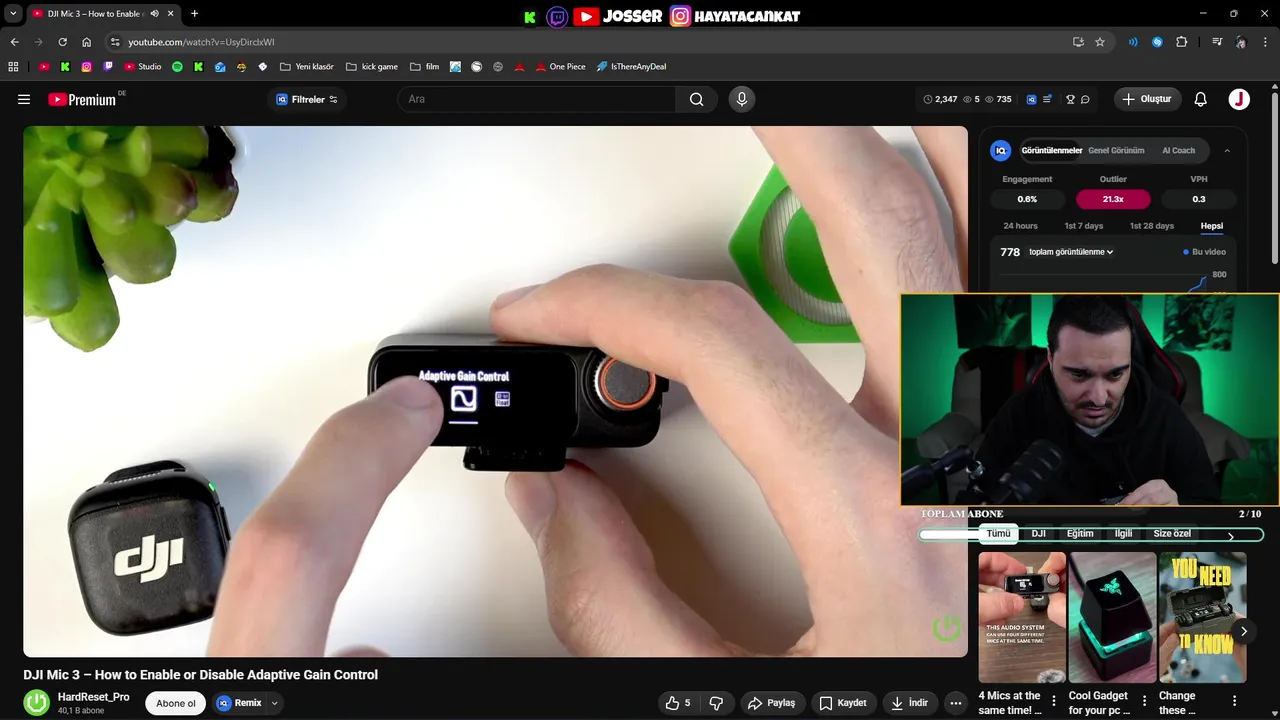
Task: Open the Remix dropdown arrow
Action: [x=274, y=703]
